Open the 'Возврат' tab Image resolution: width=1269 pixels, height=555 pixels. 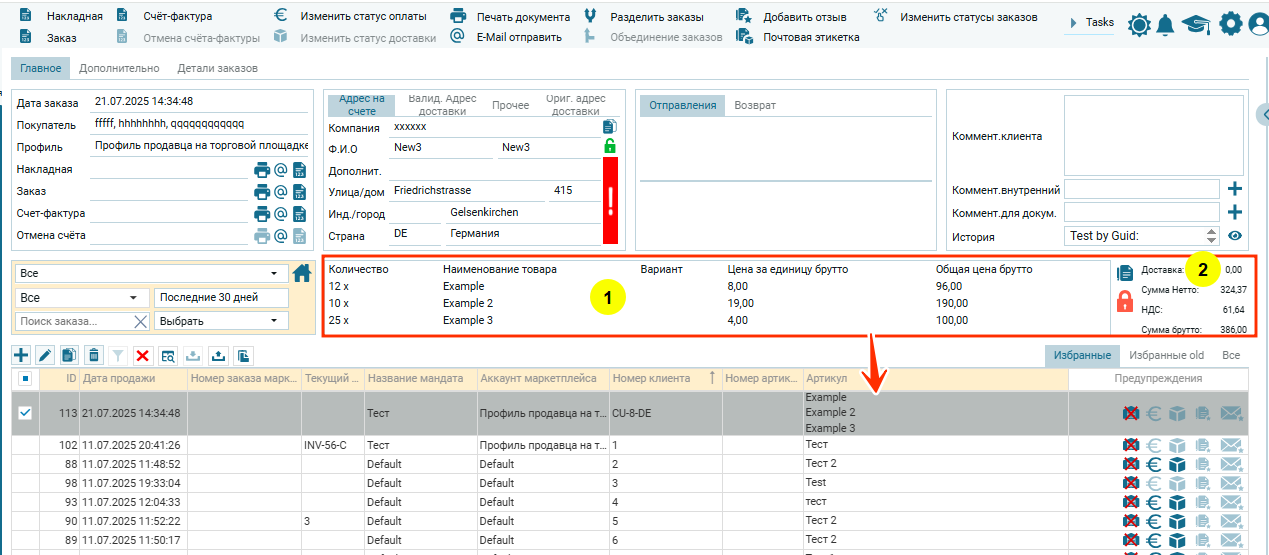pyautogui.click(x=755, y=106)
